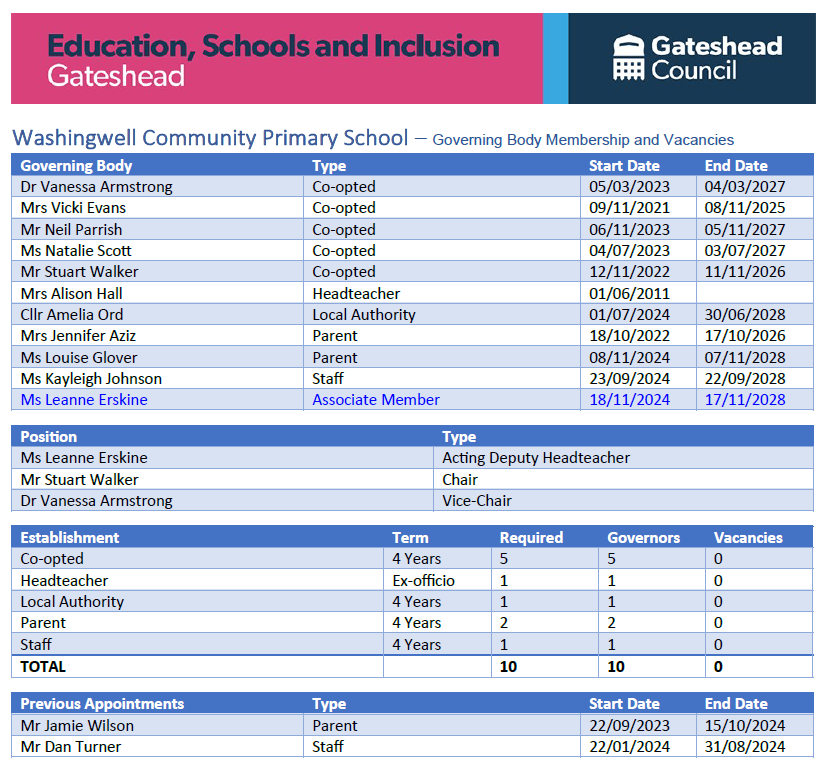This screenshot has height=770, width=820.
Task: Click the Previous Appointments header
Action: click(x=102, y=704)
